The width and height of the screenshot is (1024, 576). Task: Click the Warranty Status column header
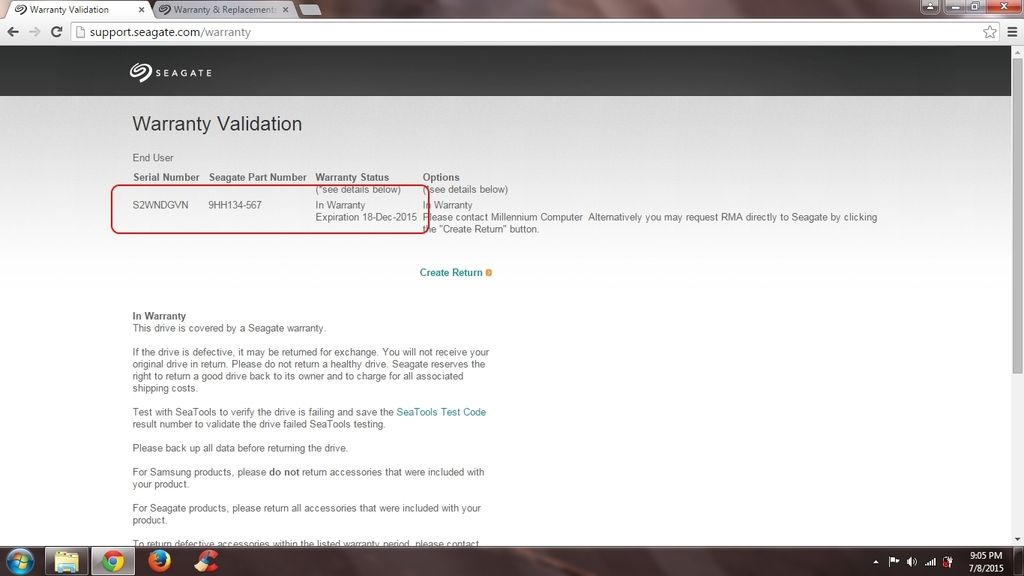pyautogui.click(x=352, y=177)
